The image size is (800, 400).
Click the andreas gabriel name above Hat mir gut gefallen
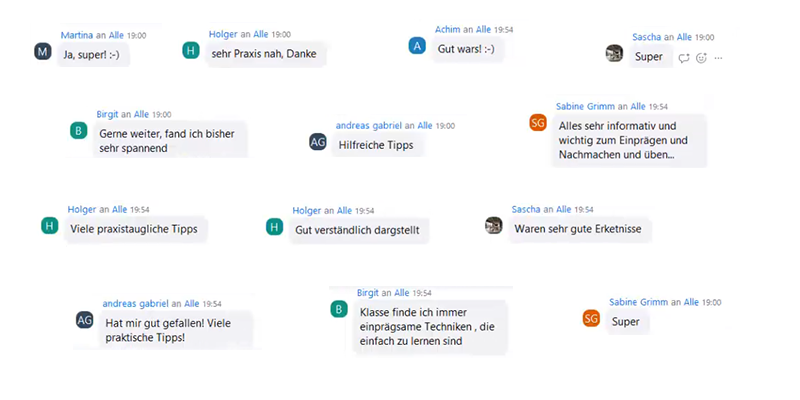point(135,304)
